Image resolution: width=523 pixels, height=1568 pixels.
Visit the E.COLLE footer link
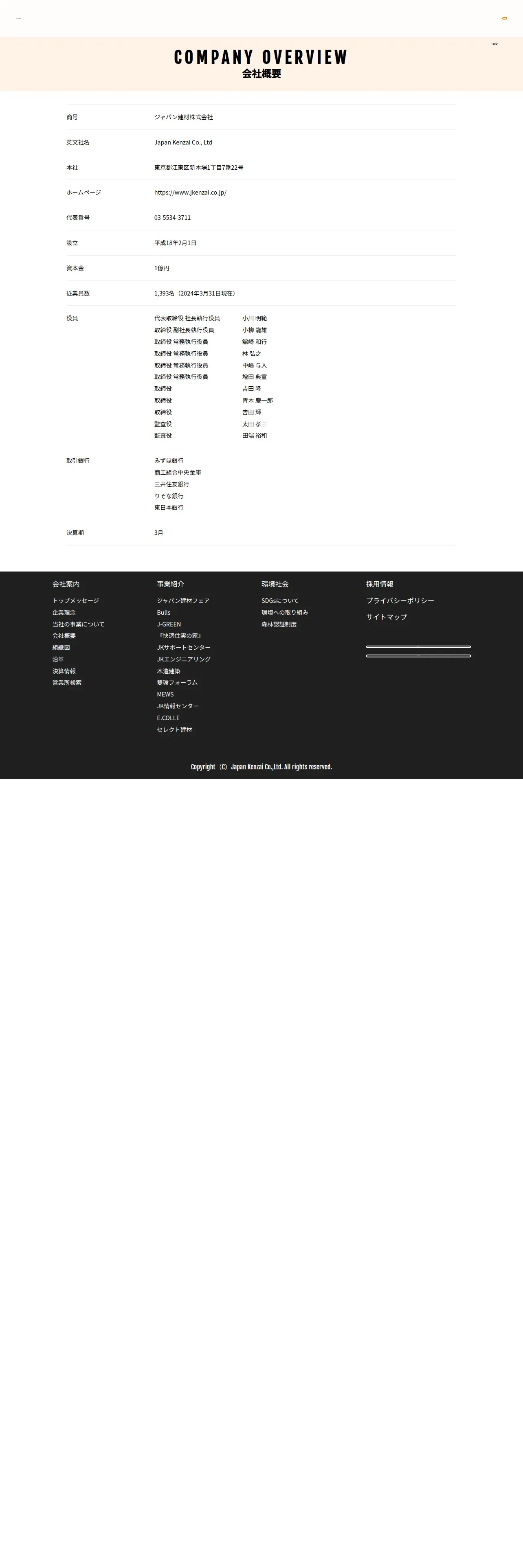coord(168,718)
